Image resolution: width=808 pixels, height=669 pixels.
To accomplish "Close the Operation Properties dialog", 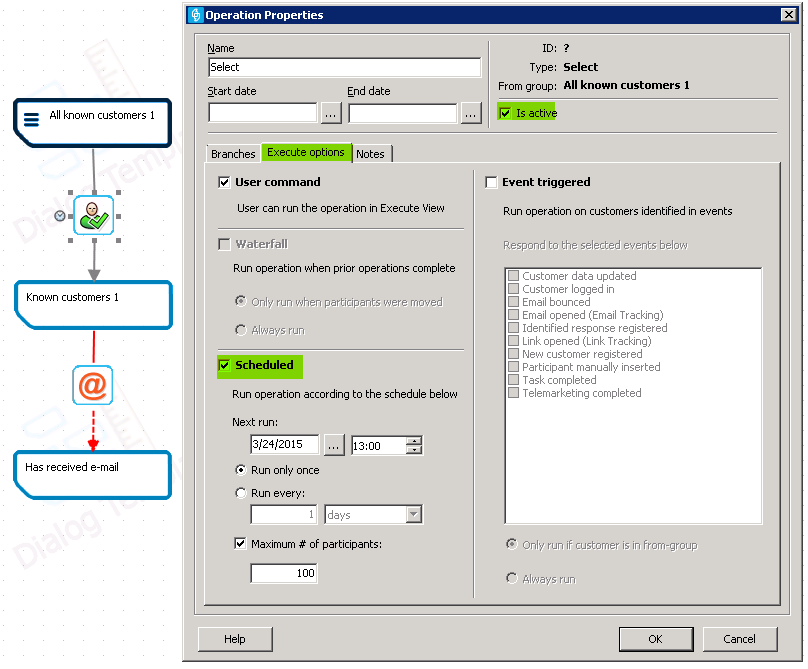I will click(x=789, y=14).
